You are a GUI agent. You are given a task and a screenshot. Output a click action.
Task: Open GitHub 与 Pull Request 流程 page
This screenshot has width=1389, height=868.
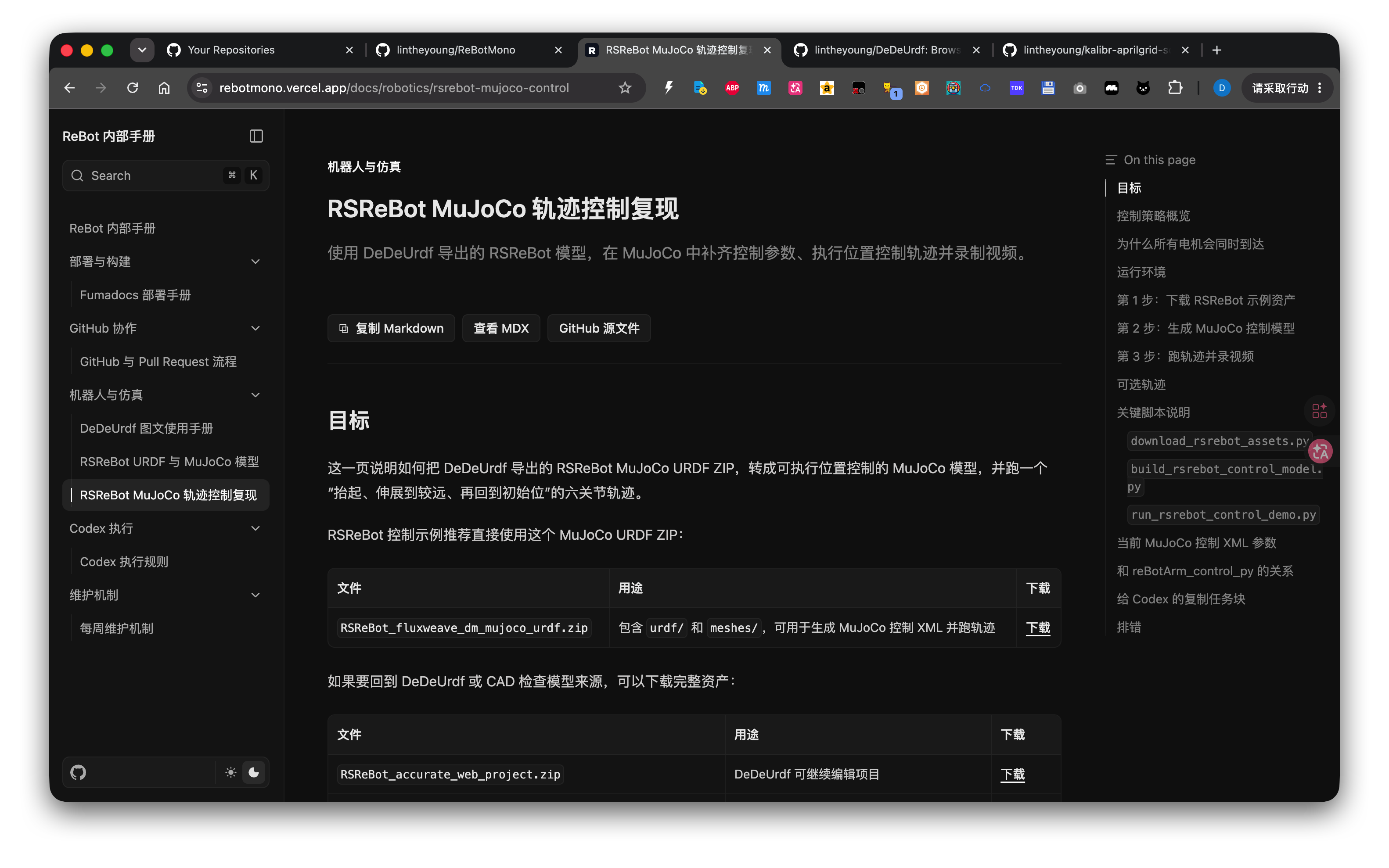point(158,362)
